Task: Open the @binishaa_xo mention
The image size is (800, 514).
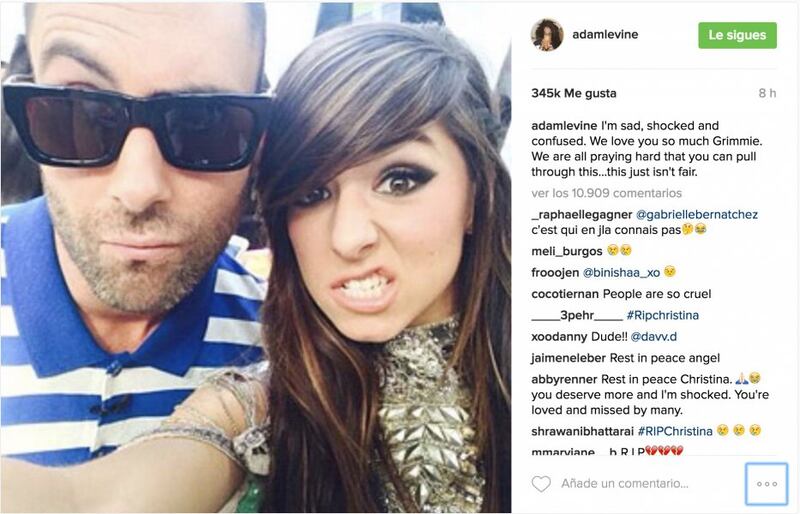Action: pyautogui.click(x=621, y=273)
